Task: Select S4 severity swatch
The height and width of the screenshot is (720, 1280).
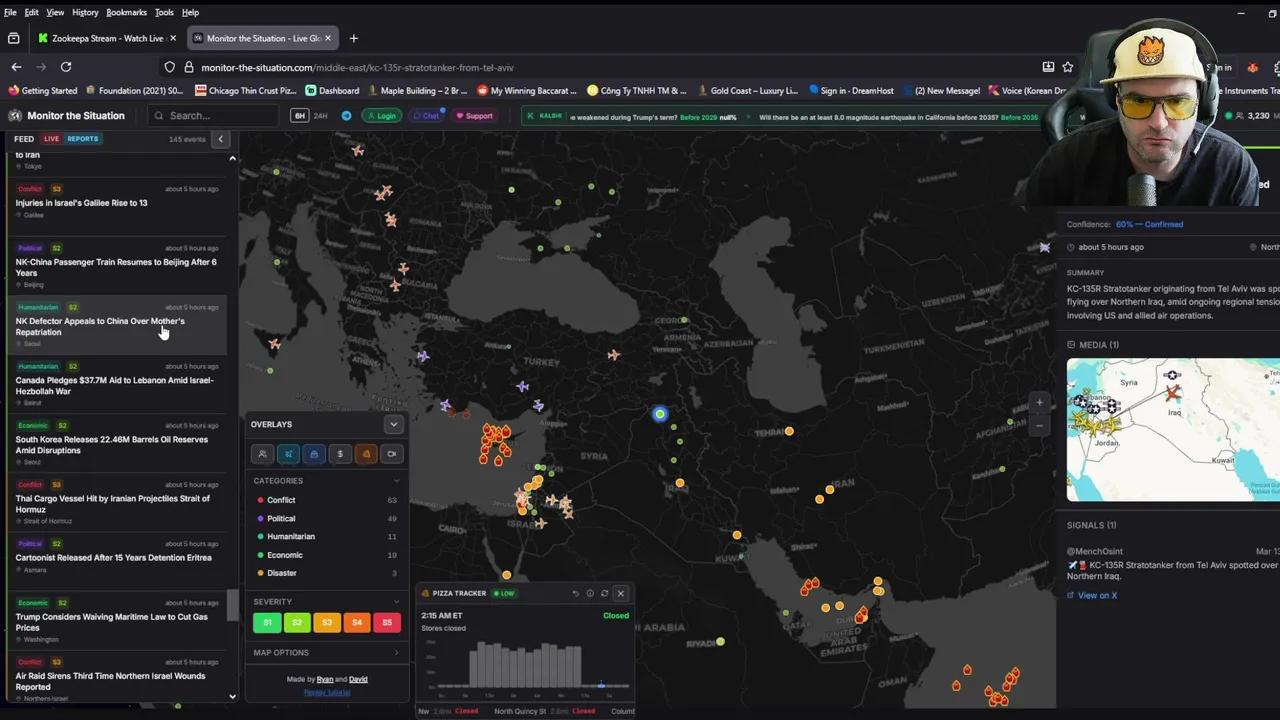Action: 357,622
